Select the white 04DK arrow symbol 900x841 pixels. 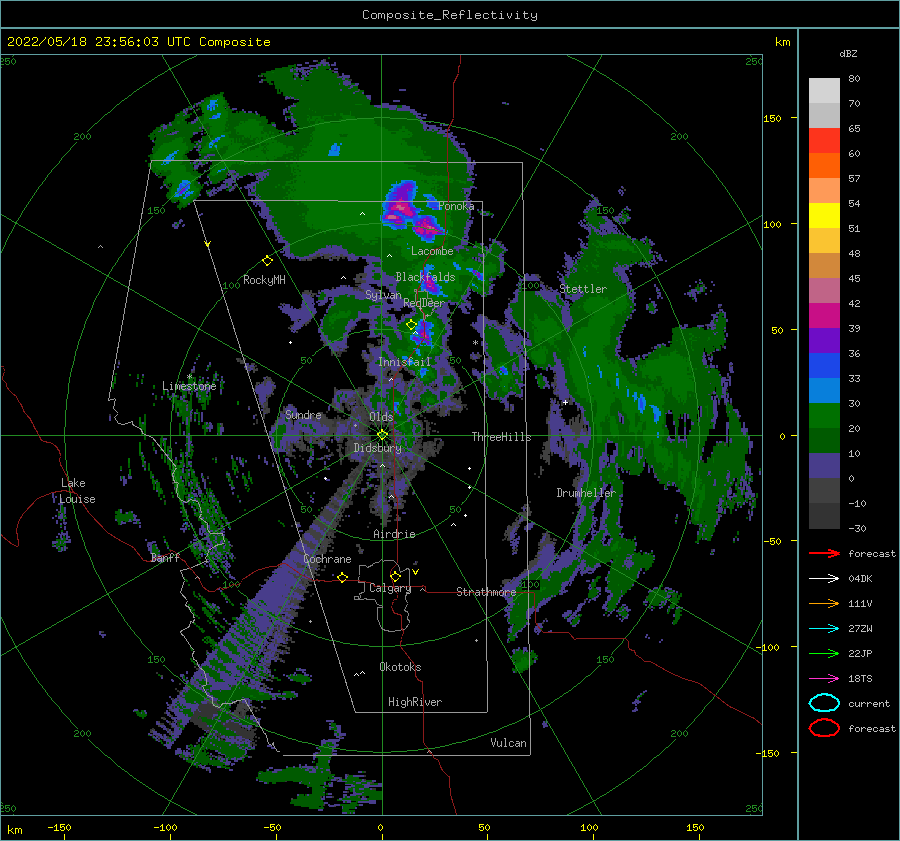[824, 578]
